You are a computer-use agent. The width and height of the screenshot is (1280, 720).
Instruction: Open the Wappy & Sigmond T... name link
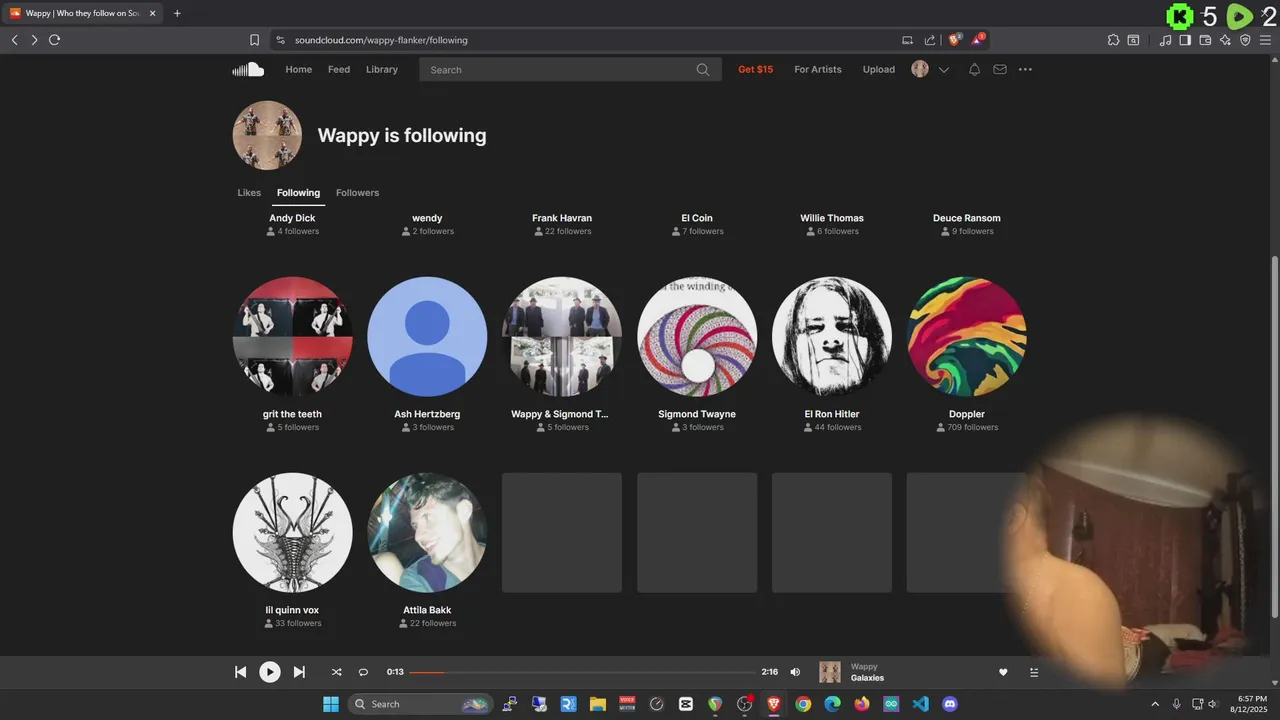click(x=560, y=414)
